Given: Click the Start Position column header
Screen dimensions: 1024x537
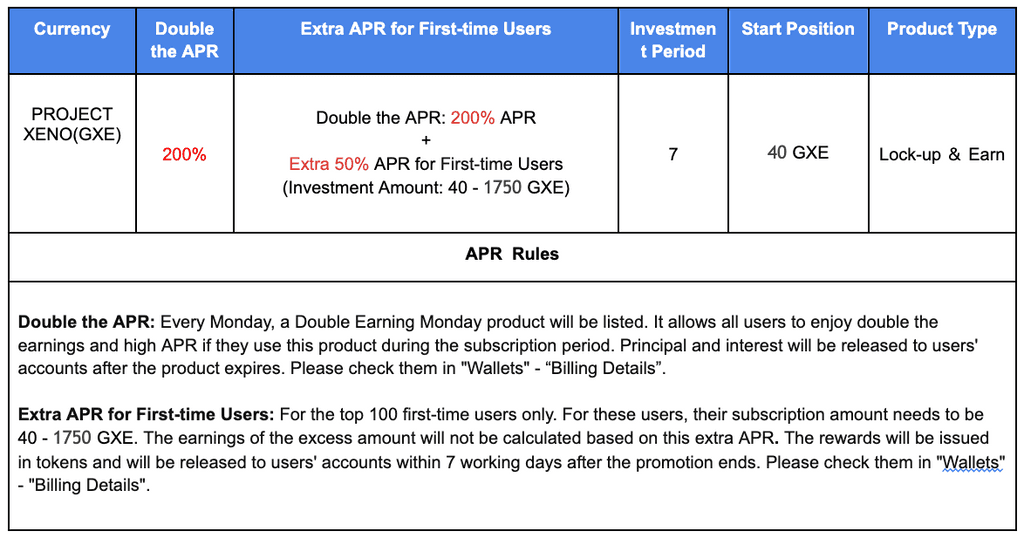Looking at the screenshot, I should point(797,29).
